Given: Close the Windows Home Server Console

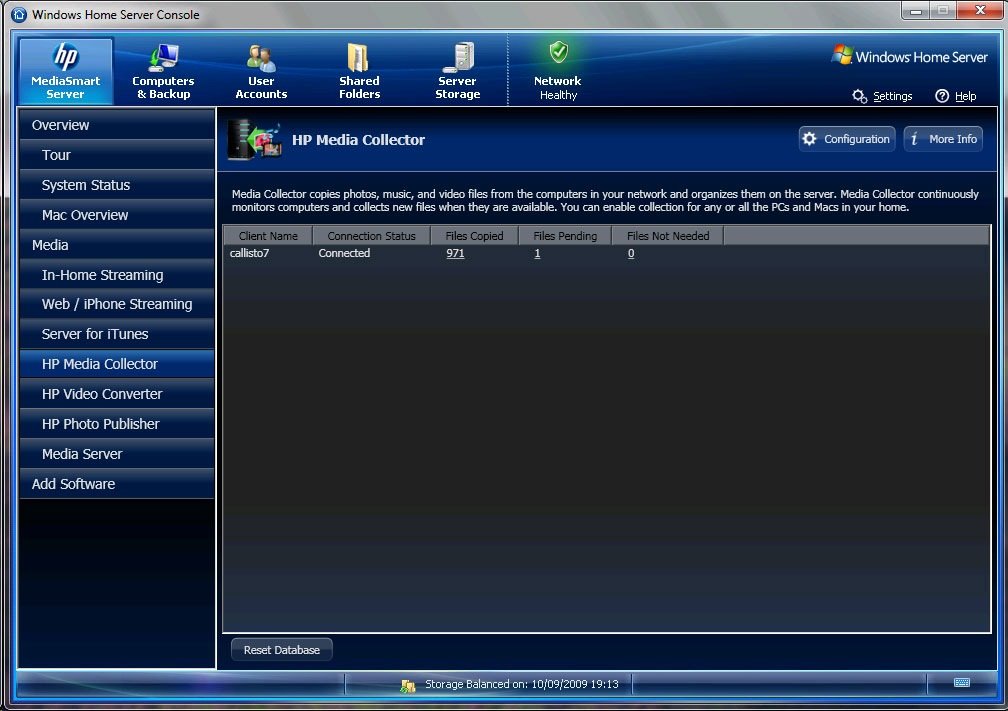Looking at the screenshot, I should (x=980, y=10).
